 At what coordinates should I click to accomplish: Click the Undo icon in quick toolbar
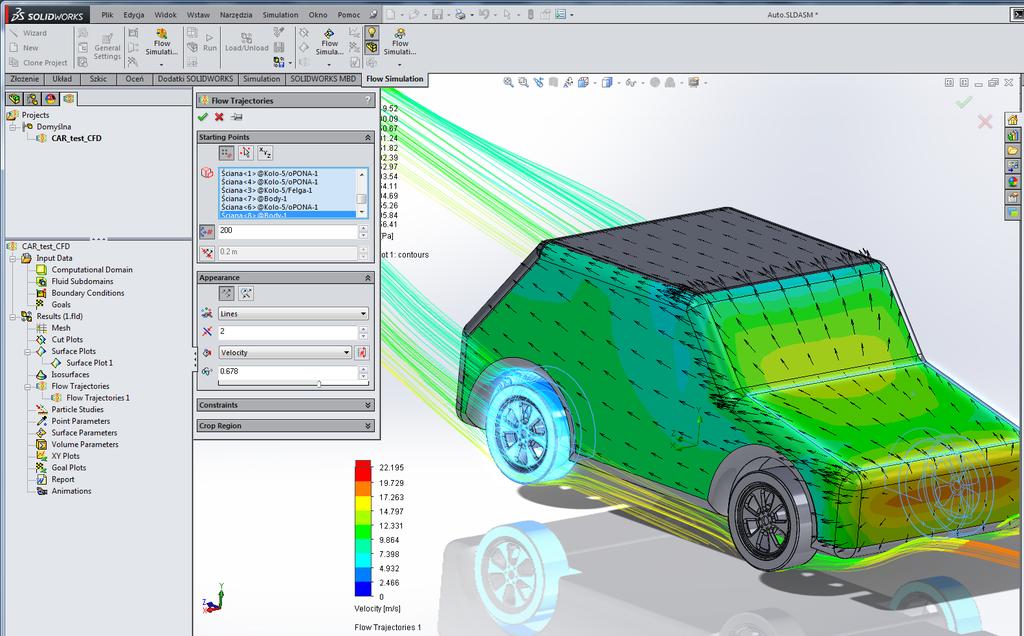click(x=484, y=14)
